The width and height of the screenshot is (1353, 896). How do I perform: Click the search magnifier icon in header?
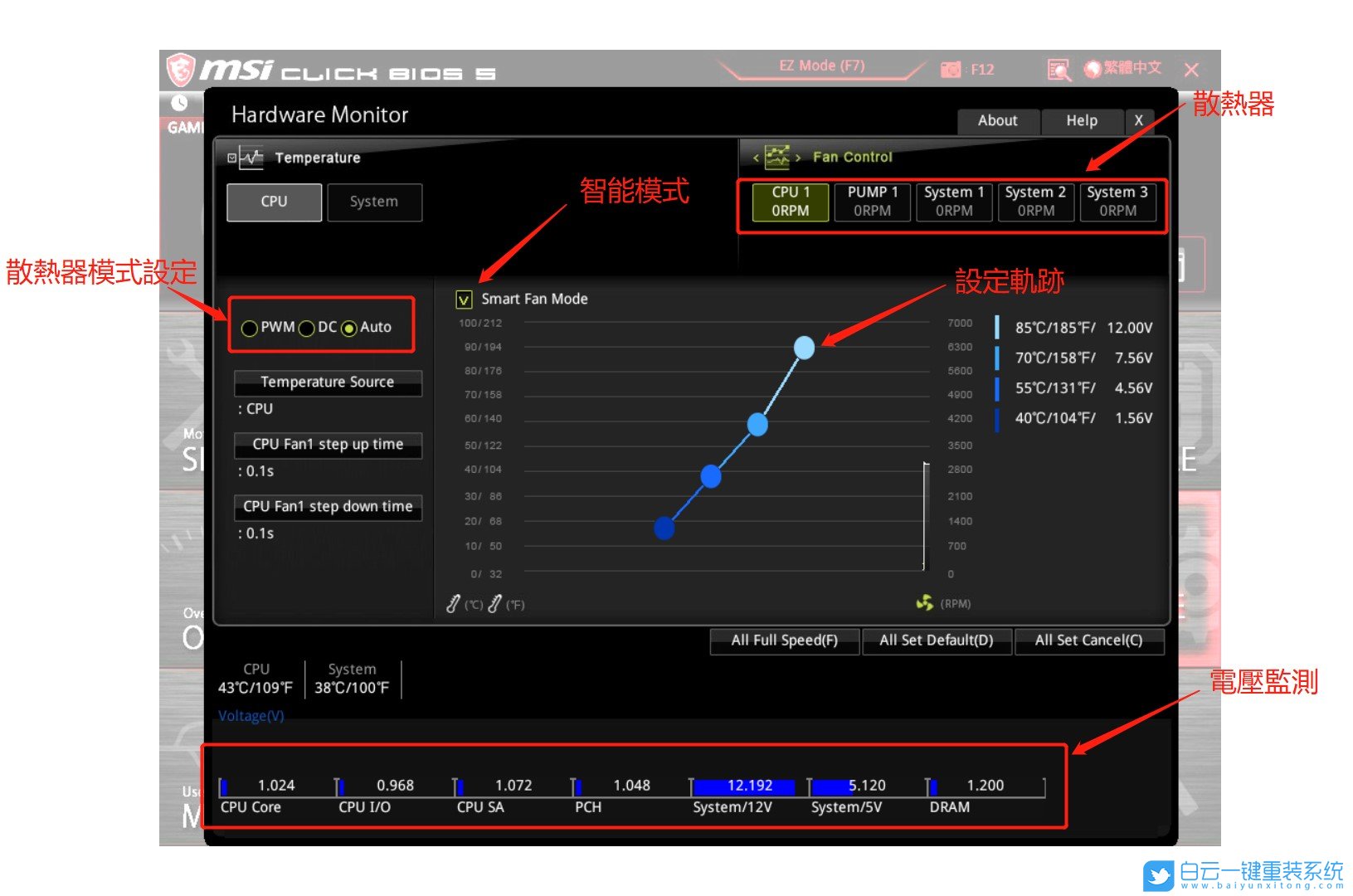pyautogui.click(x=1058, y=70)
